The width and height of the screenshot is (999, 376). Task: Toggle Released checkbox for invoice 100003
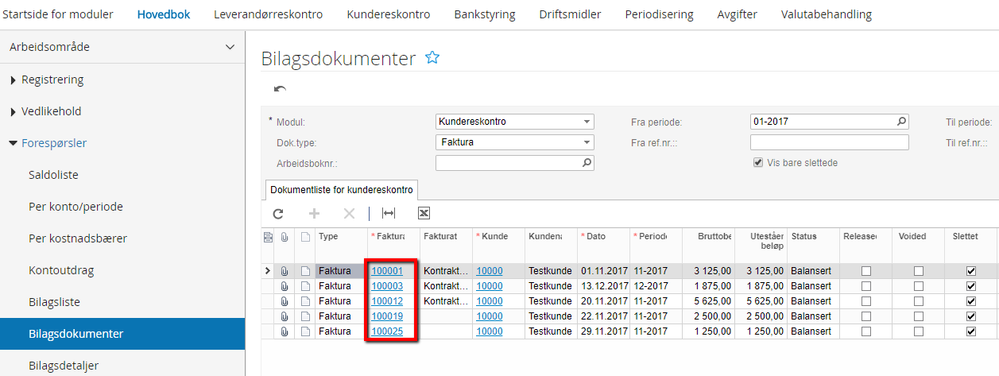click(x=865, y=286)
